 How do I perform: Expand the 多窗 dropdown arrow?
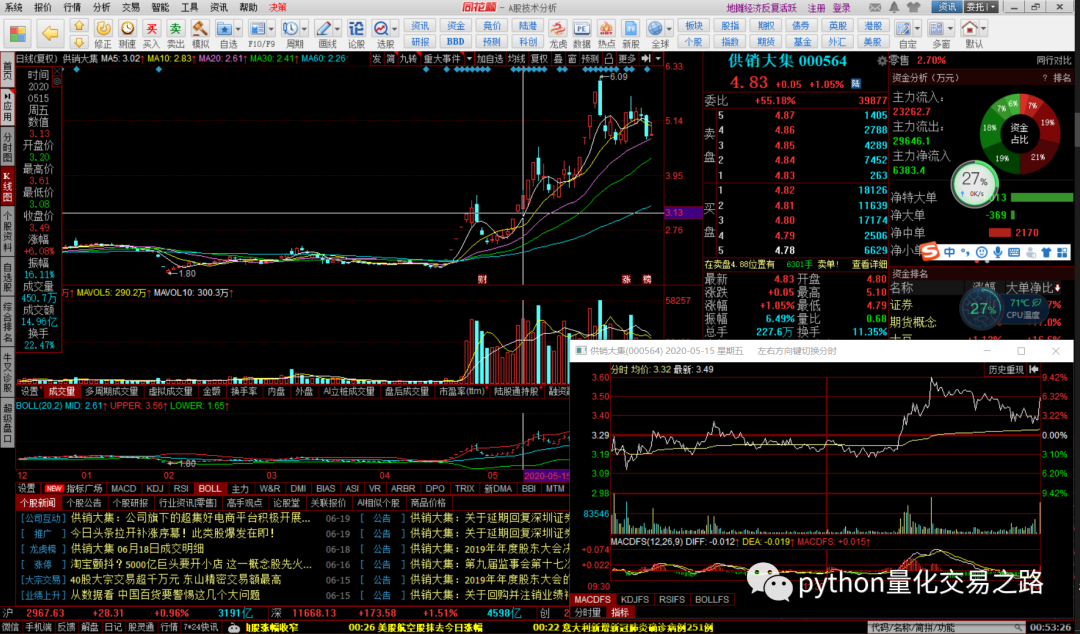951,30
